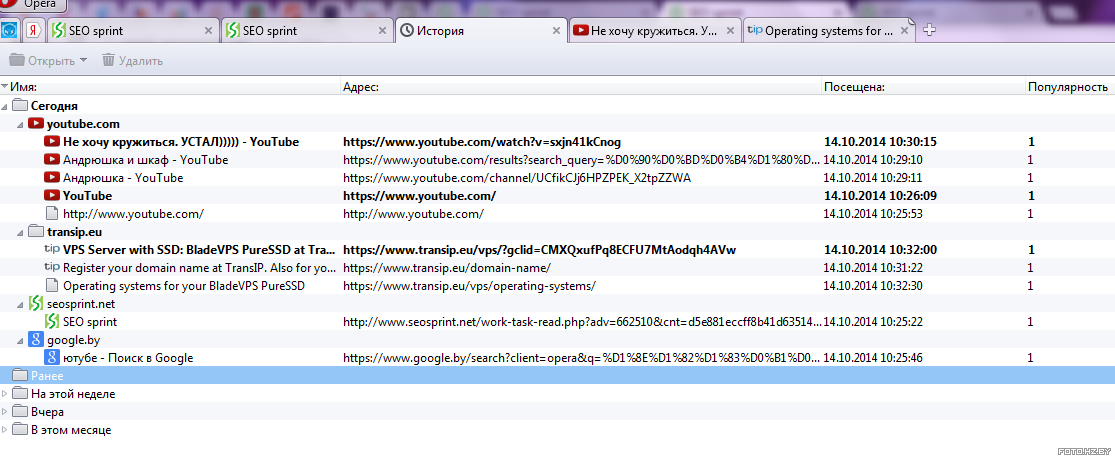The width and height of the screenshot is (1115, 459).
Task: Open the Opera main menu button
Action: [34, 4]
